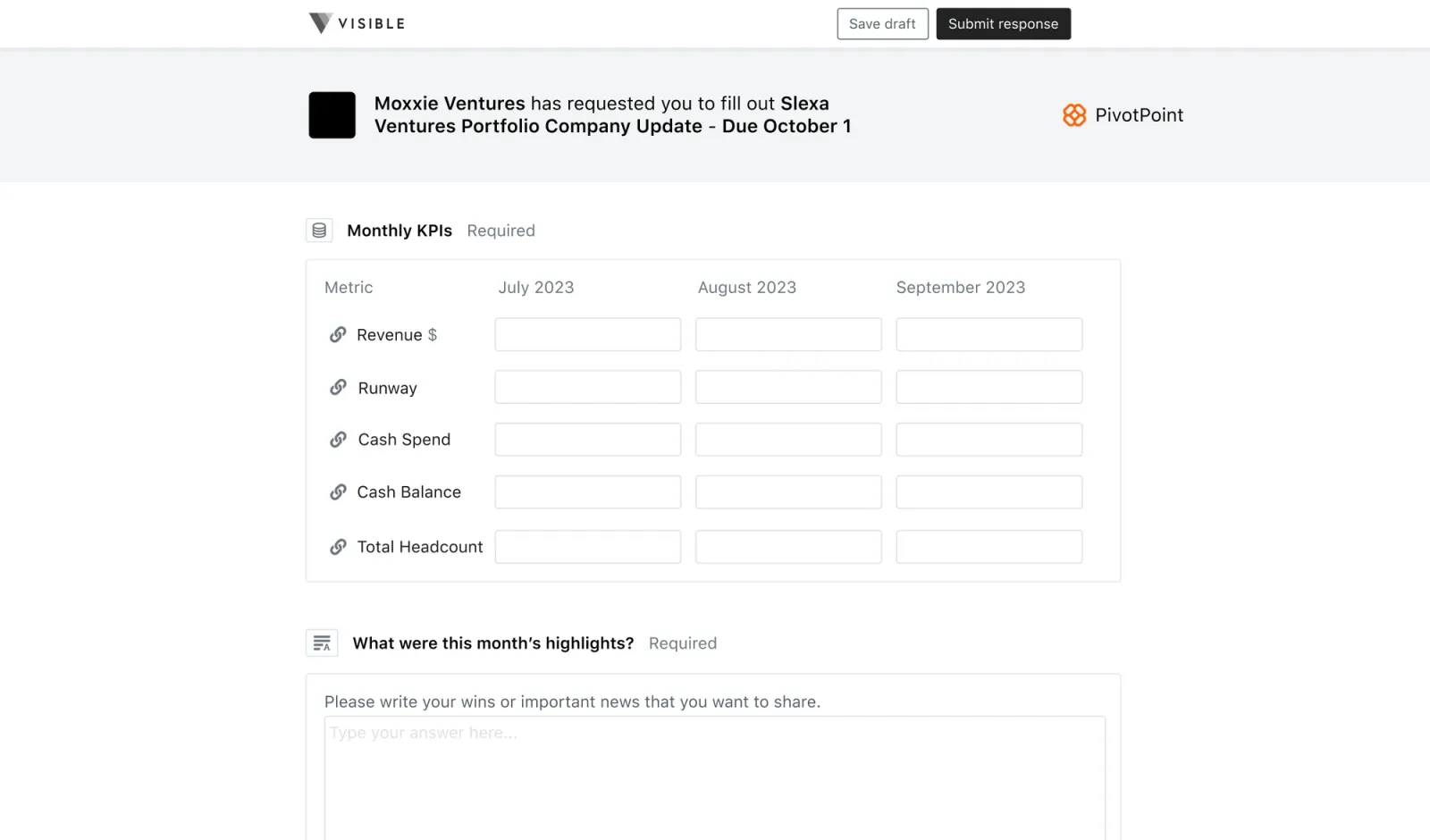The width and height of the screenshot is (1430, 840).
Task: Click the August 2023 Revenue input field
Action: (x=788, y=334)
